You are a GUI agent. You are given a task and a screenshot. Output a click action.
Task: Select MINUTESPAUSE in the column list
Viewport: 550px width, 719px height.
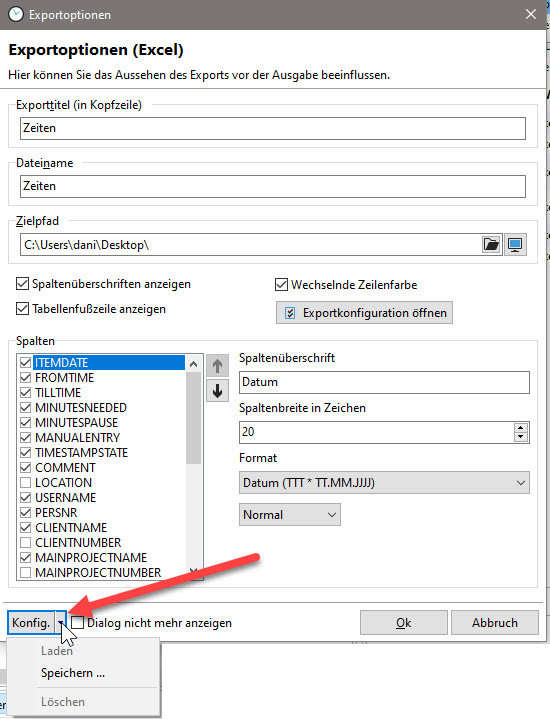point(77,423)
